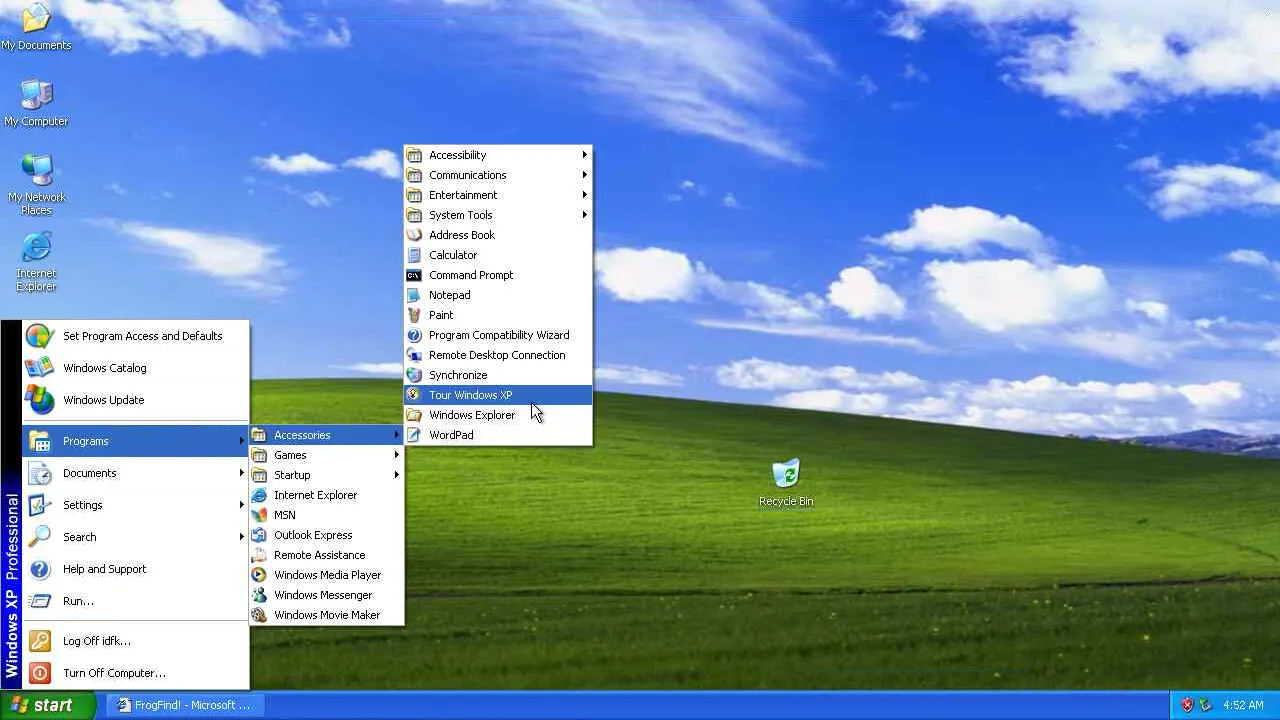Click the Remote Desktop Connection icon
The width and height of the screenshot is (1280, 720).
[414, 355]
